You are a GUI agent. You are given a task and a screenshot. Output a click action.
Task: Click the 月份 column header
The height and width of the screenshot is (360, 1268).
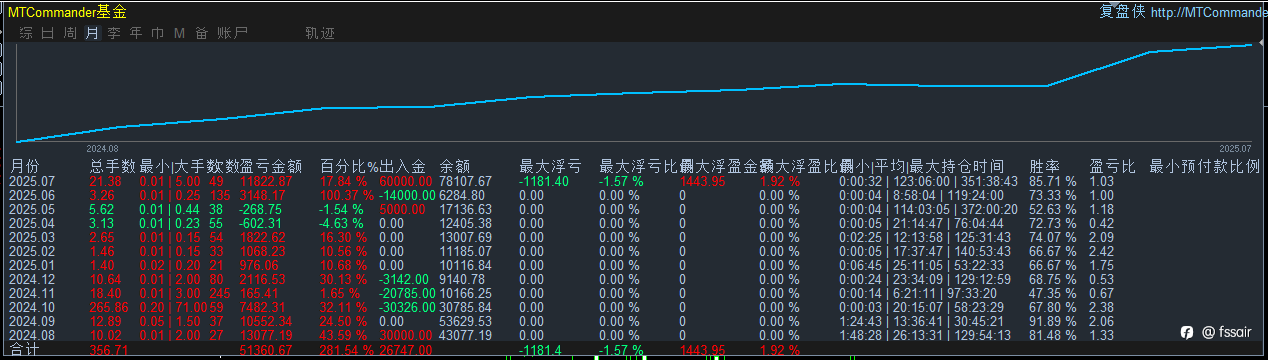[x=25, y=165]
